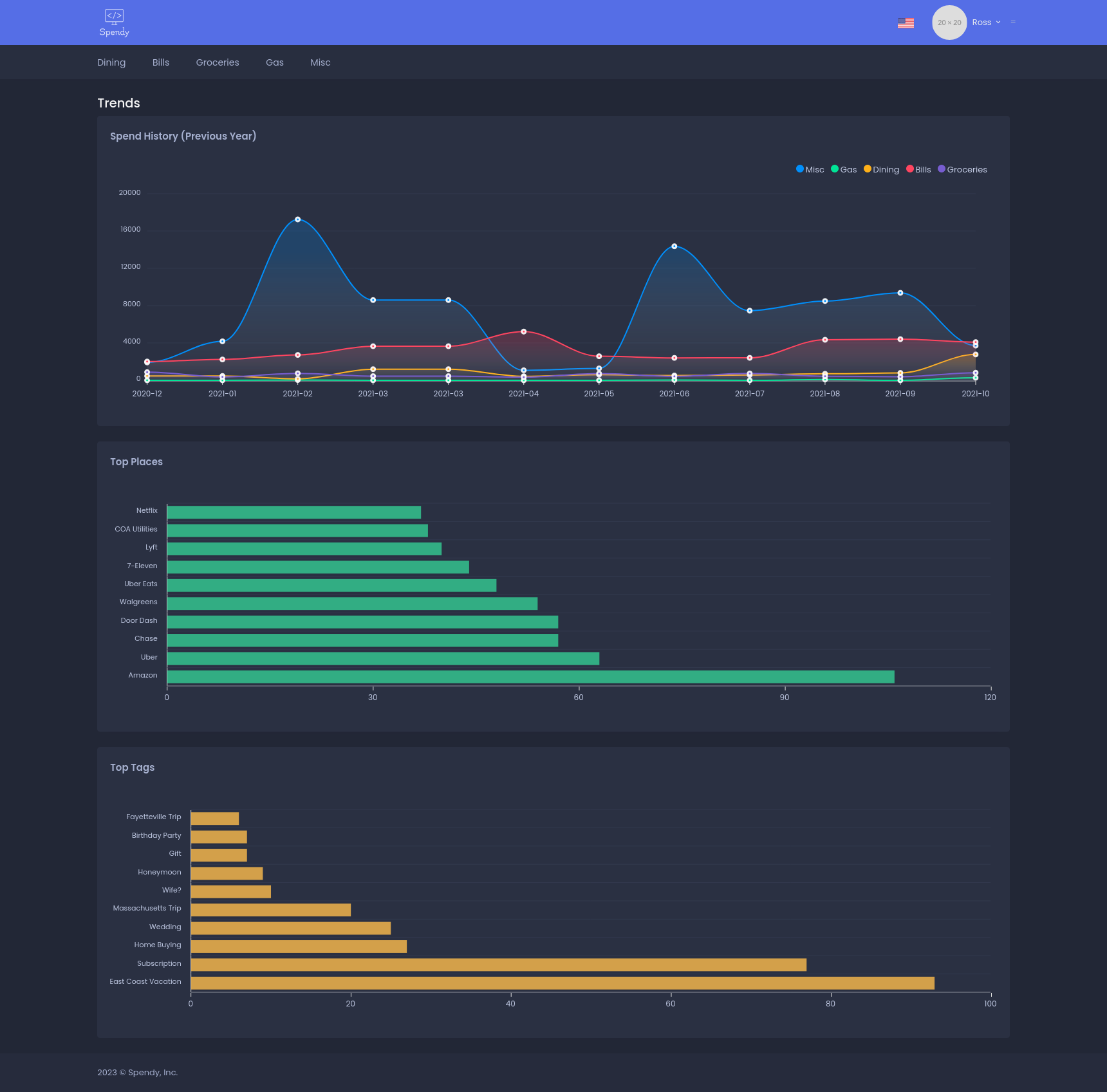Click the 'Trends' page title

(118, 103)
